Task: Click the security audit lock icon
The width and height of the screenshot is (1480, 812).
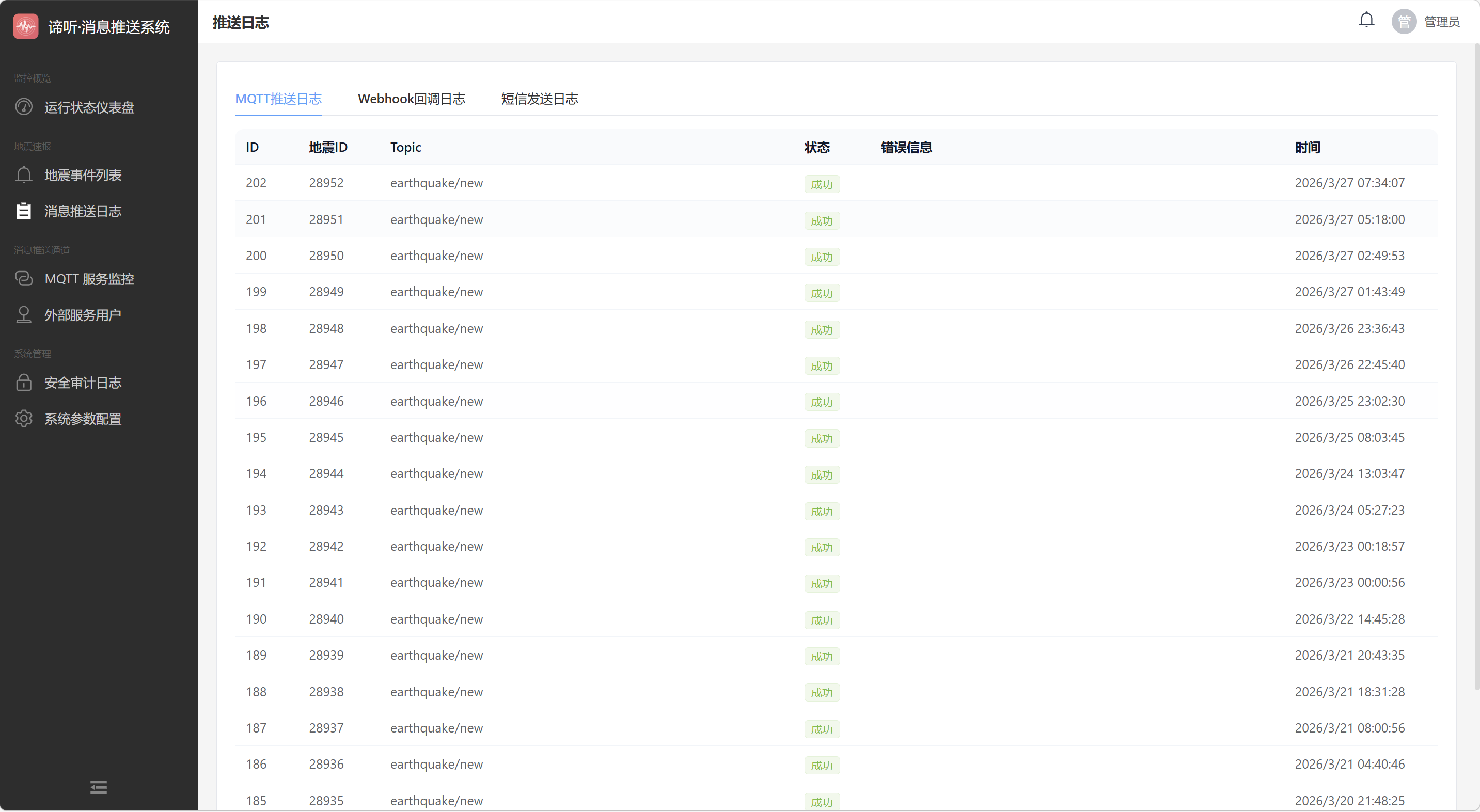Action: pyautogui.click(x=24, y=383)
